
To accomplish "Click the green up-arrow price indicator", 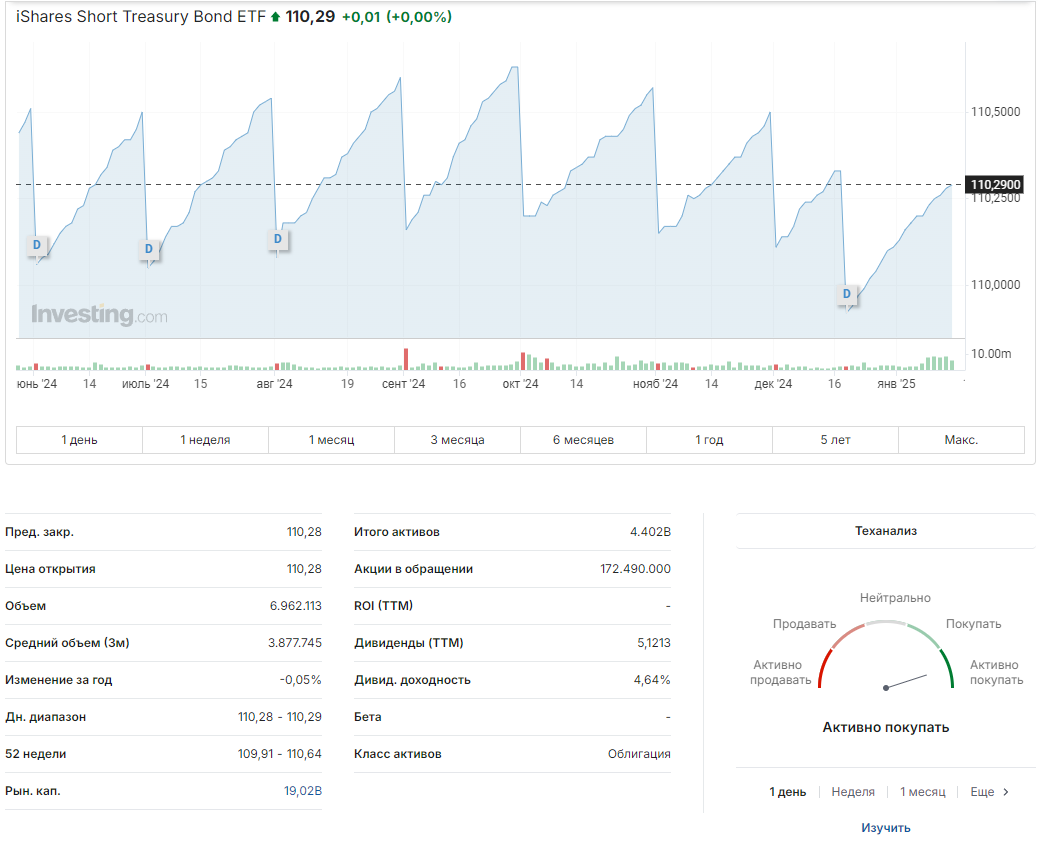I will (x=275, y=17).
